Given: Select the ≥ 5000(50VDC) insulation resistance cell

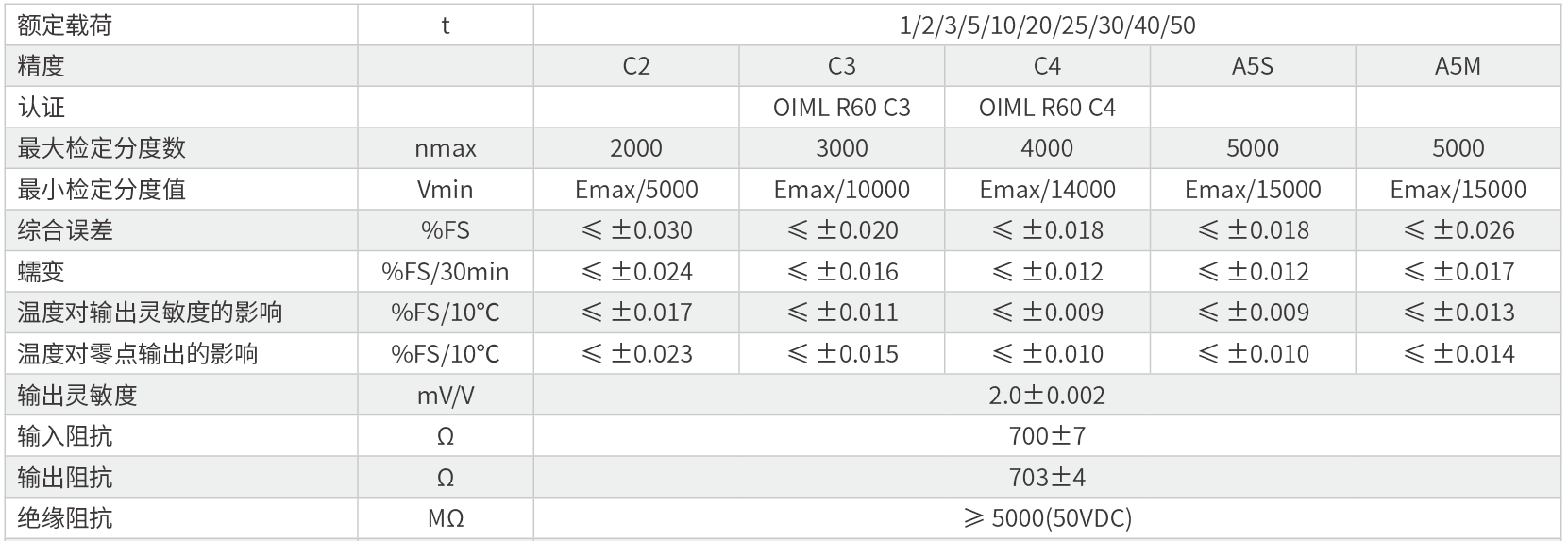Looking at the screenshot, I should point(1047,518).
